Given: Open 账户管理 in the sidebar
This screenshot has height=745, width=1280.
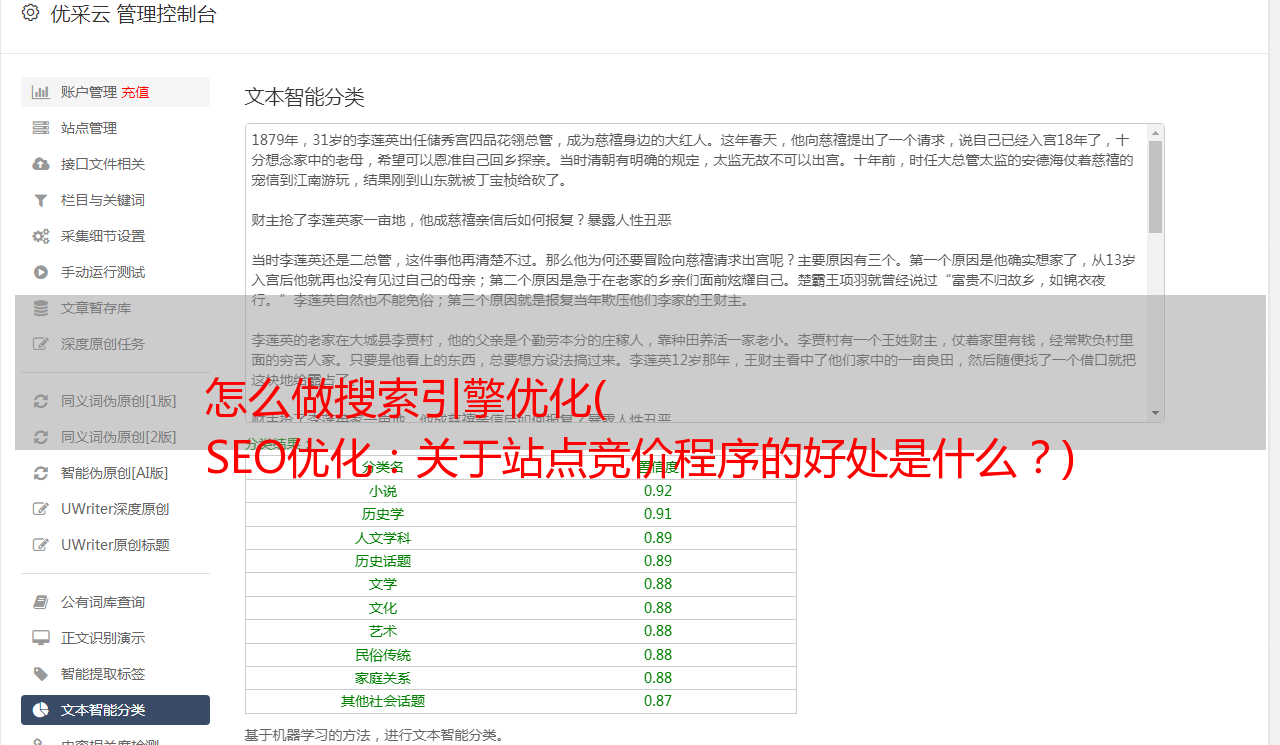Looking at the screenshot, I should pyautogui.click(x=116, y=92).
